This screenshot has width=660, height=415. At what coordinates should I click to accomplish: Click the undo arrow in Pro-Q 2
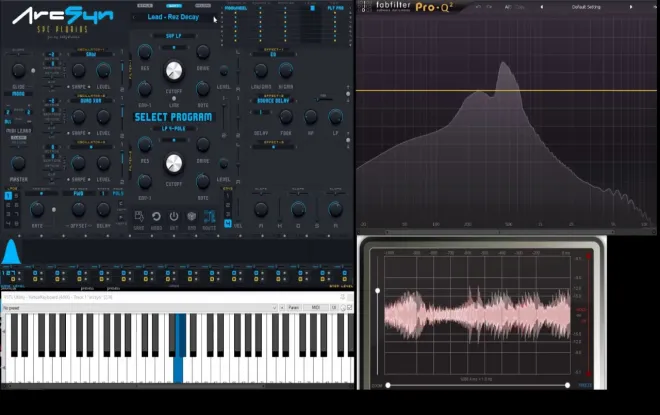point(479,7)
